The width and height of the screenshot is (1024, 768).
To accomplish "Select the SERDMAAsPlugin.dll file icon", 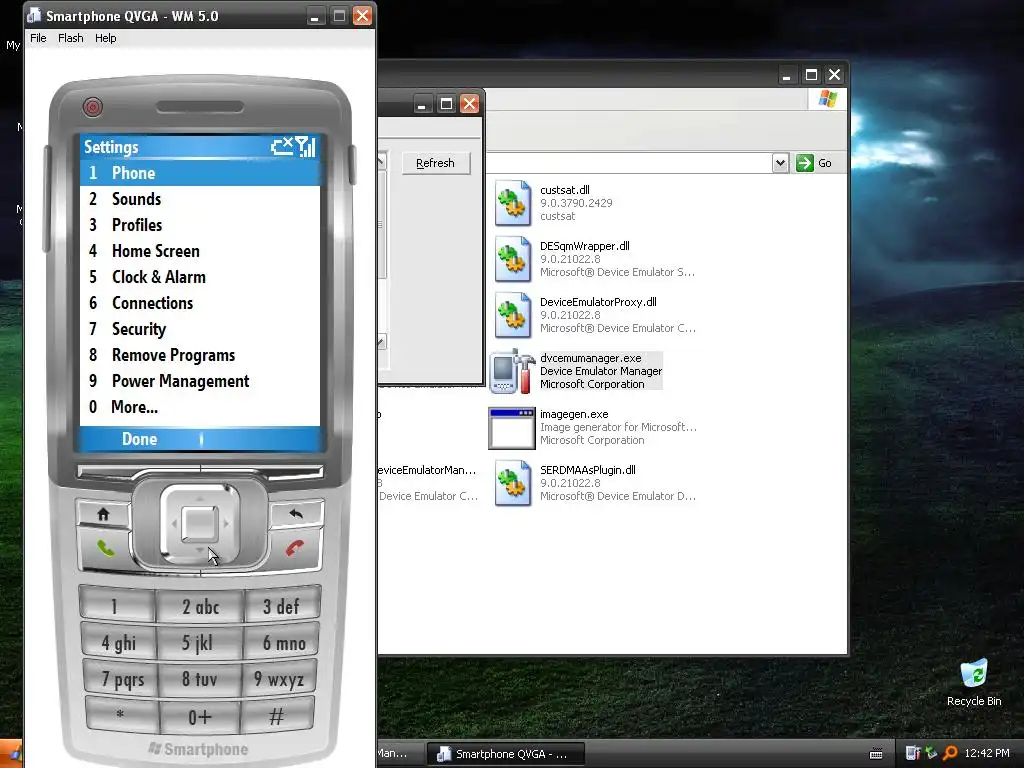I will pyautogui.click(x=513, y=483).
